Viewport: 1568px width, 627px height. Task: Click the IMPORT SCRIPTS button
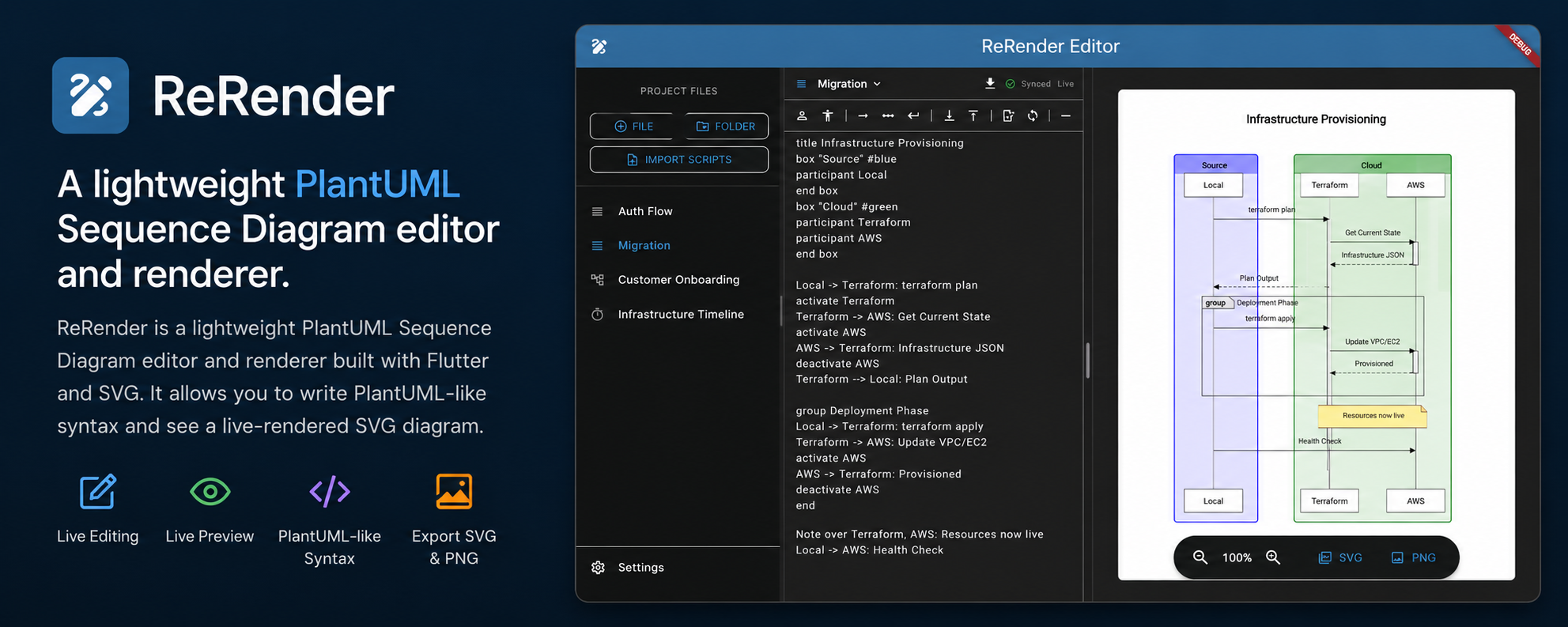click(679, 160)
